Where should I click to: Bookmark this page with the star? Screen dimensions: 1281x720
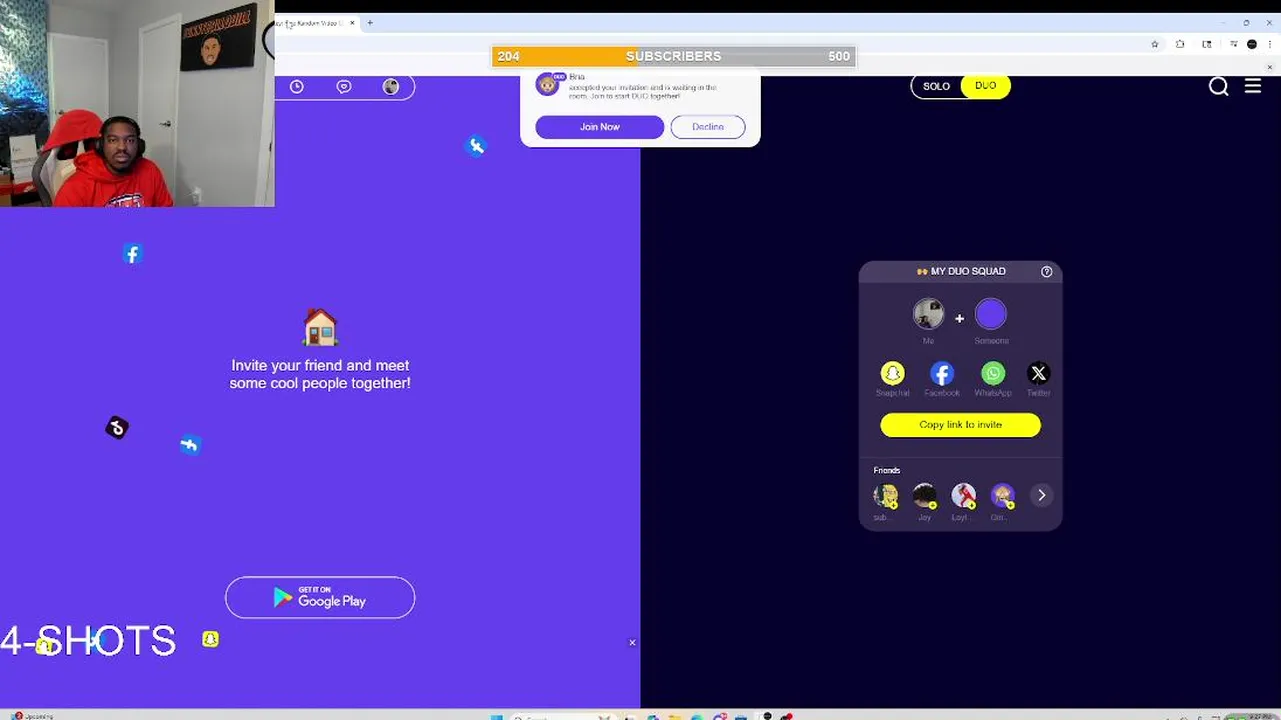point(1154,44)
